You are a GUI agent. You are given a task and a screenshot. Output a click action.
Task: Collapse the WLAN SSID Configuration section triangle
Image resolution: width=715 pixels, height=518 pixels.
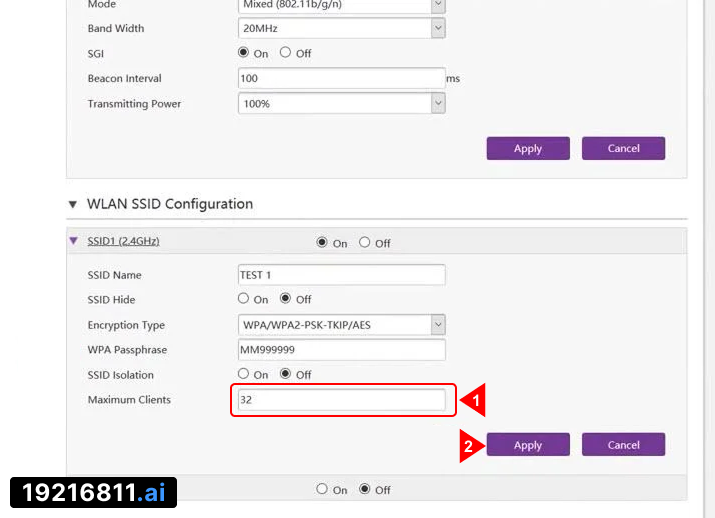[x=72, y=204]
